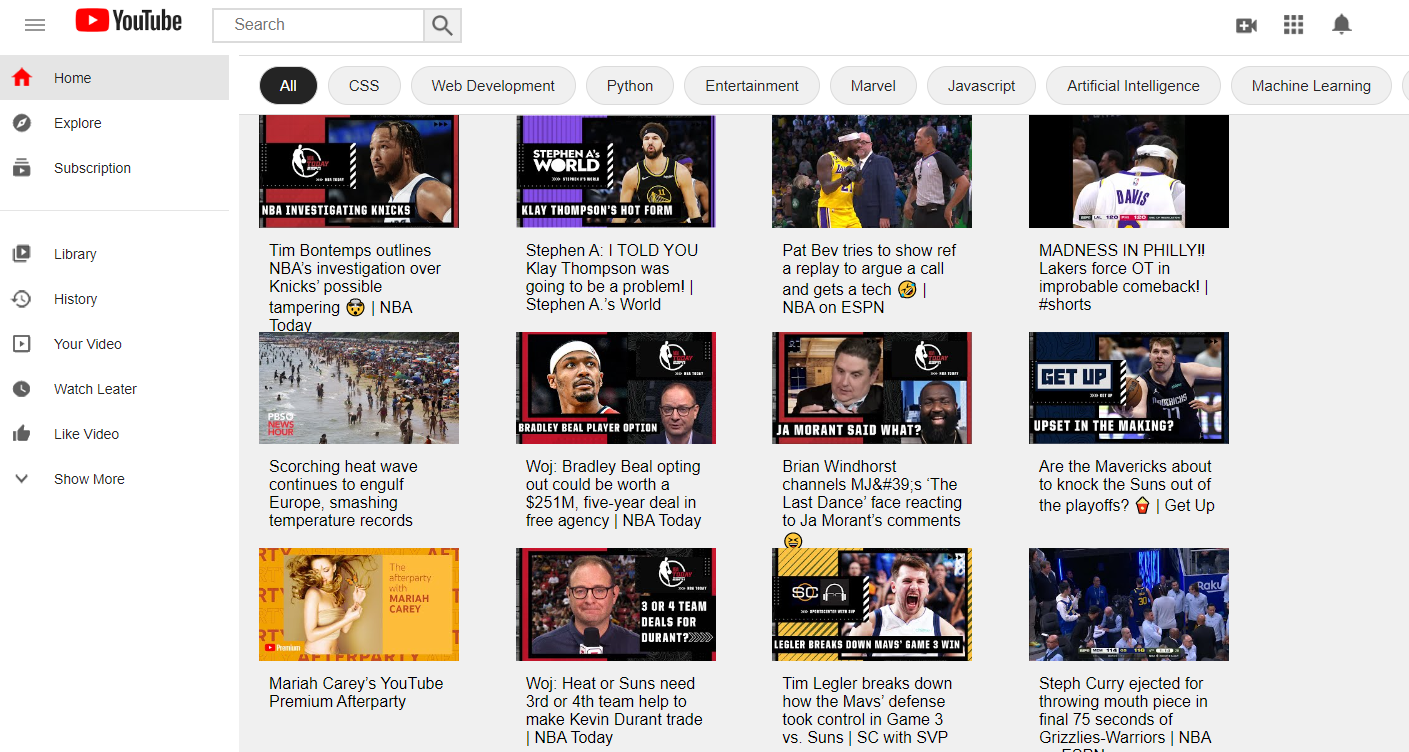Open the Bradley Beal Player Option thumbnail
1409x752 pixels.
pyautogui.click(x=616, y=388)
